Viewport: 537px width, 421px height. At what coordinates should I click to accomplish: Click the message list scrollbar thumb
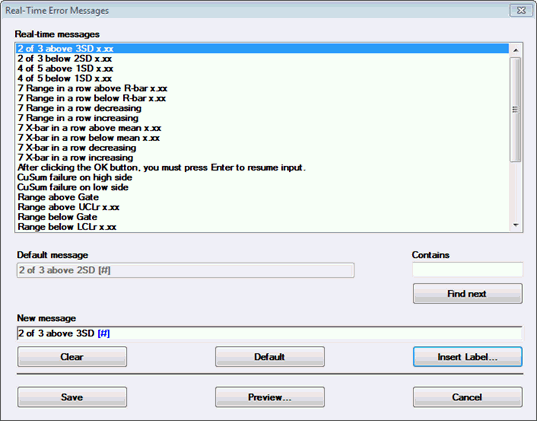(x=516, y=109)
